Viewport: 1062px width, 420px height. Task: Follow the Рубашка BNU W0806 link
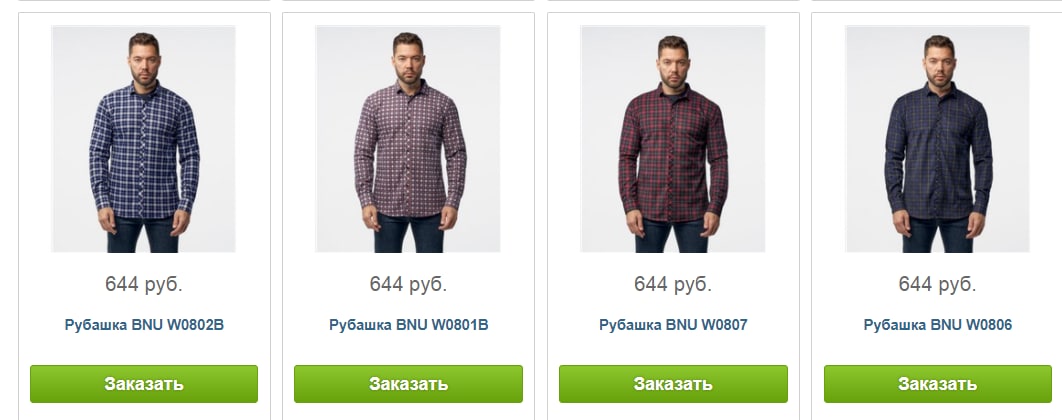pyautogui.click(x=937, y=325)
